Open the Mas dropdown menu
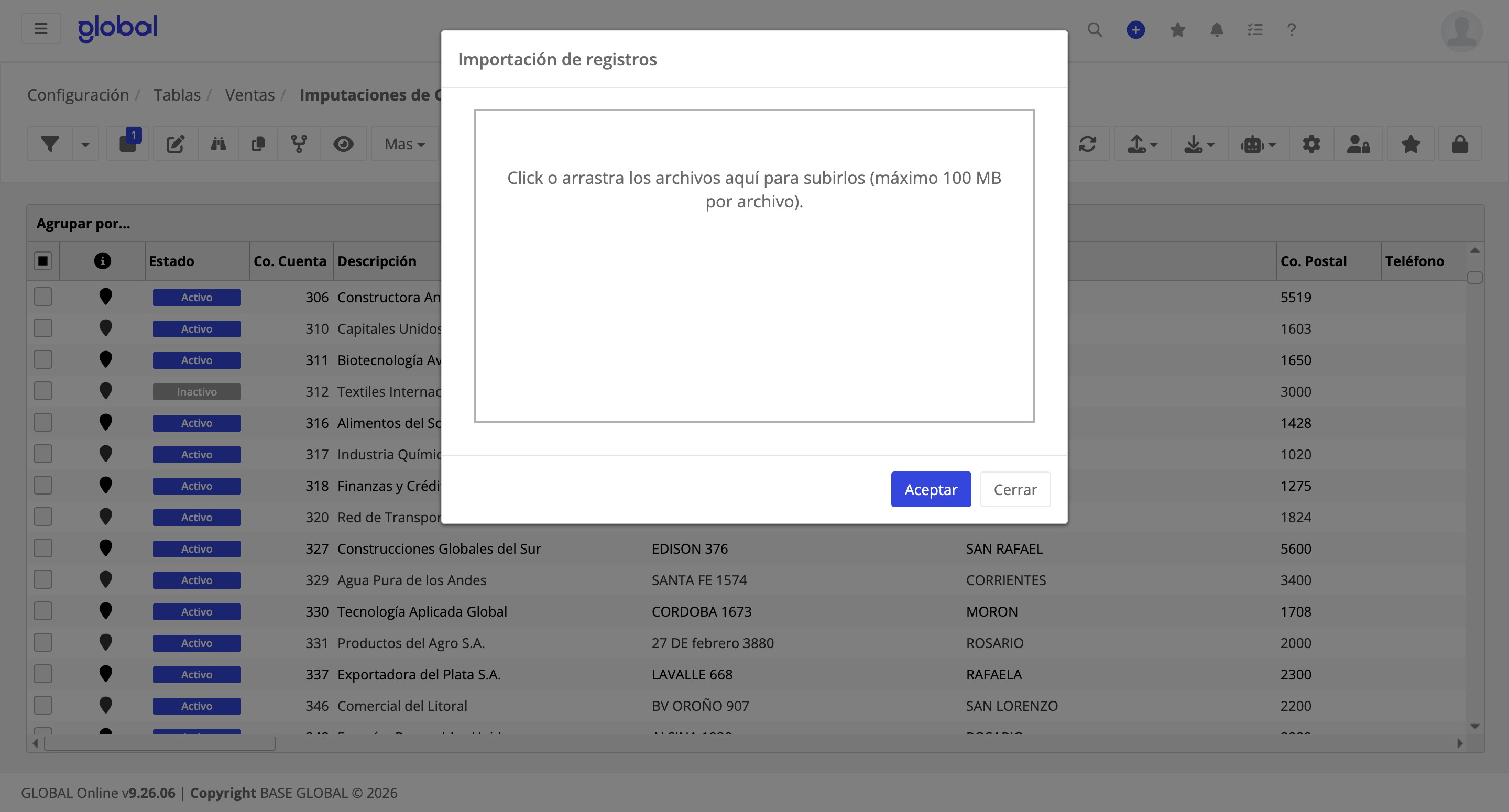 [405, 144]
